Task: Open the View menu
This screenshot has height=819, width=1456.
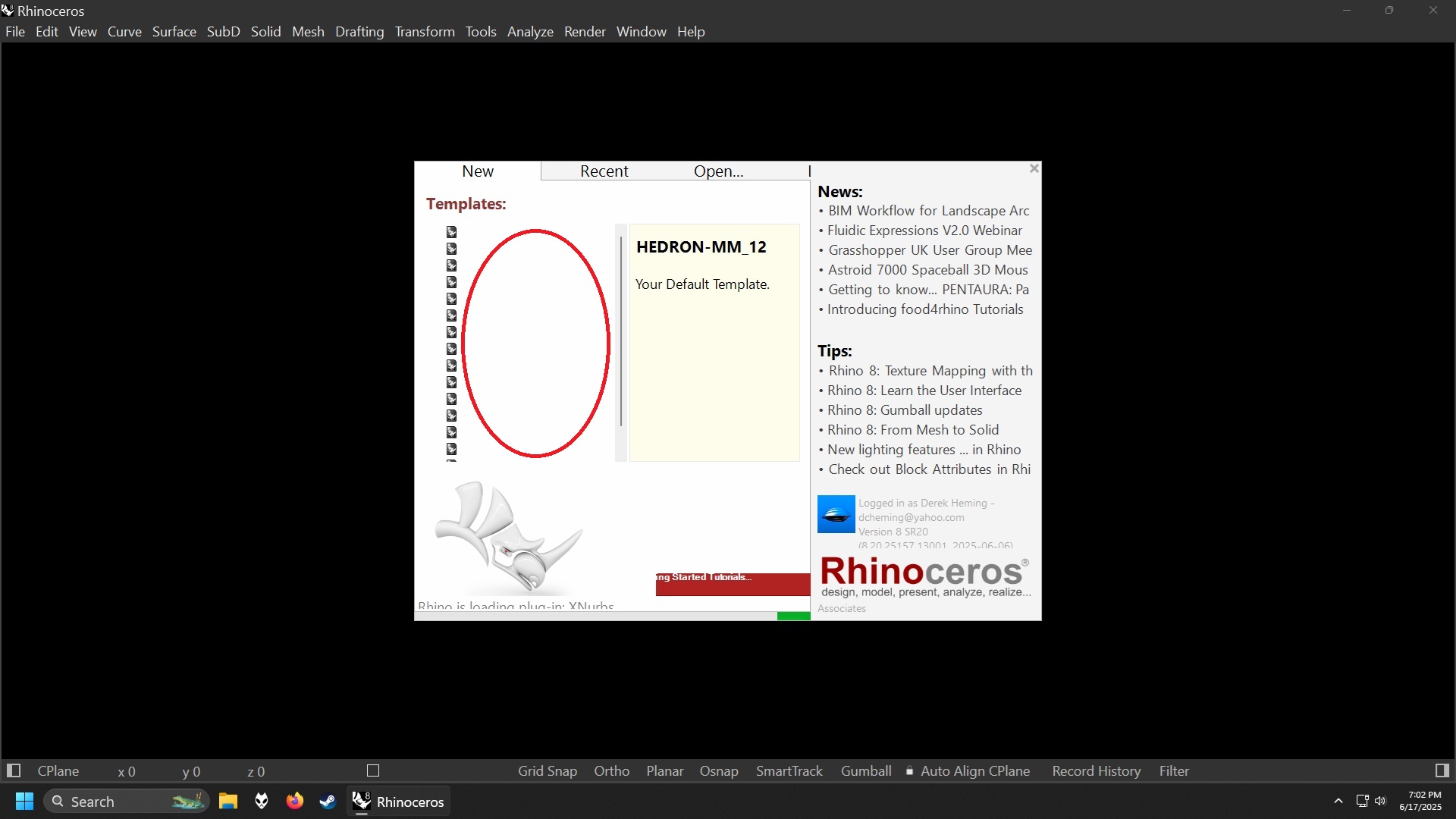Action: coord(83,32)
